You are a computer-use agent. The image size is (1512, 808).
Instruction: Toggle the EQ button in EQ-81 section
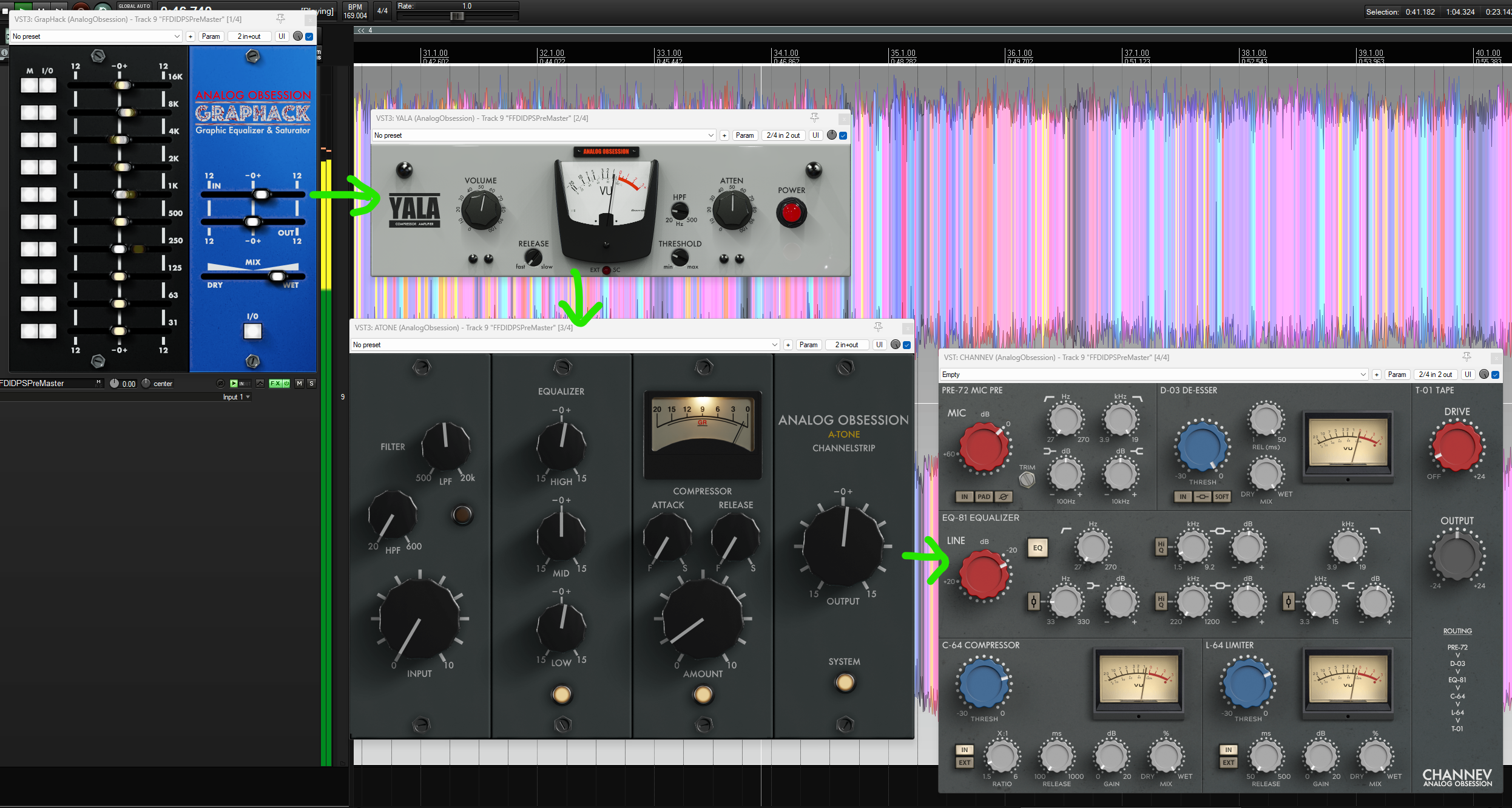[1038, 548]
